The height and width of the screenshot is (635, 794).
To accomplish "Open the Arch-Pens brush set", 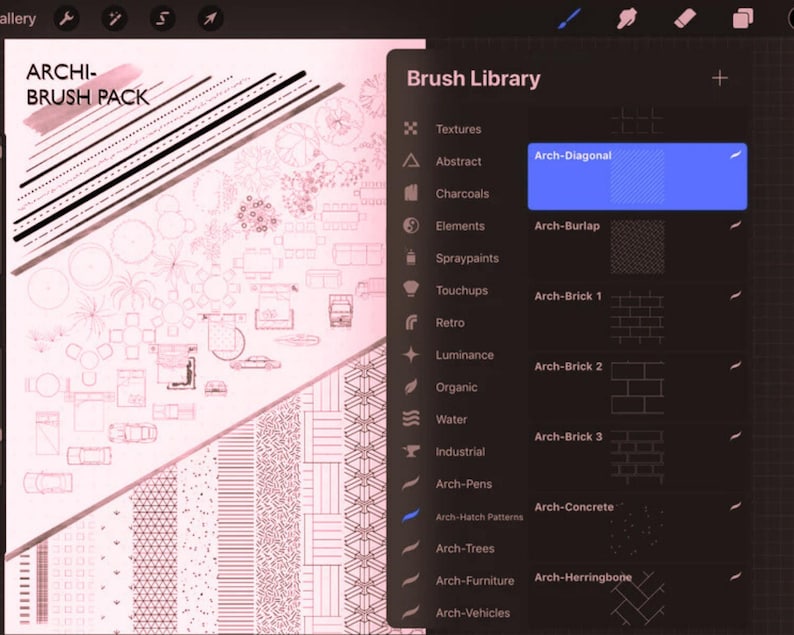I will click(x=463, y=484).
